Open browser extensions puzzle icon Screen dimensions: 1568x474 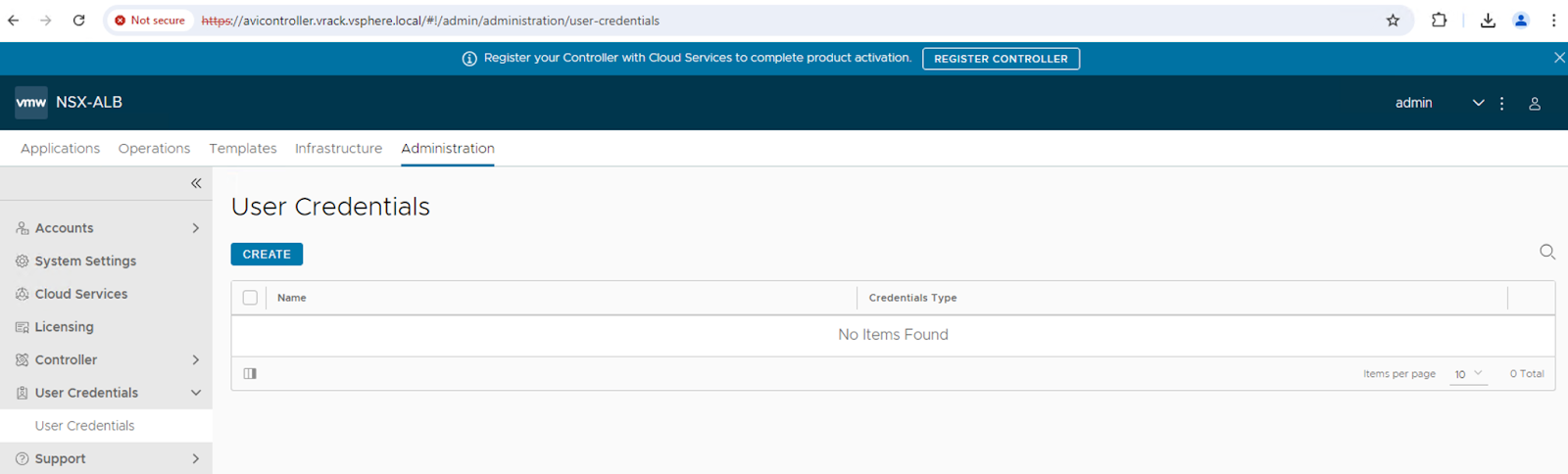click(1439, 21)
